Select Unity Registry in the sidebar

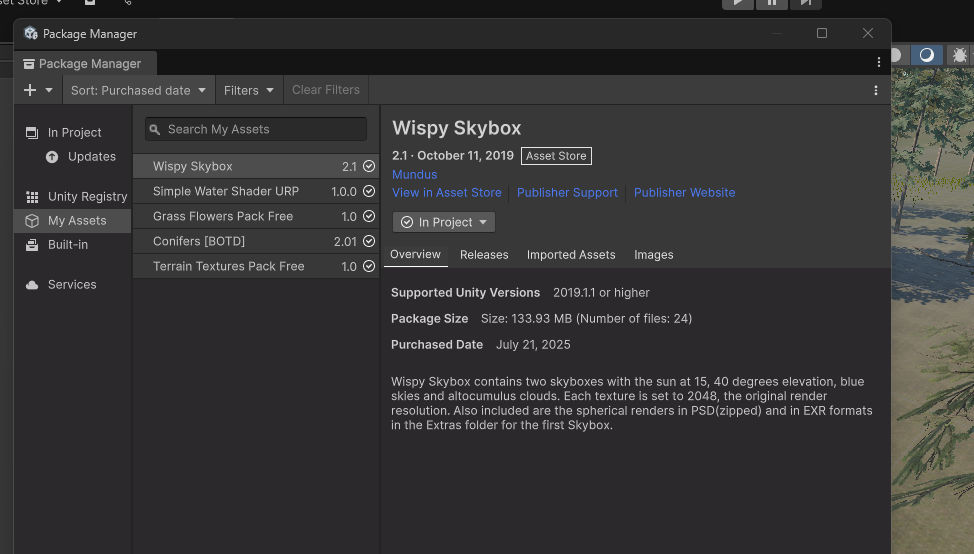(87, 197)
